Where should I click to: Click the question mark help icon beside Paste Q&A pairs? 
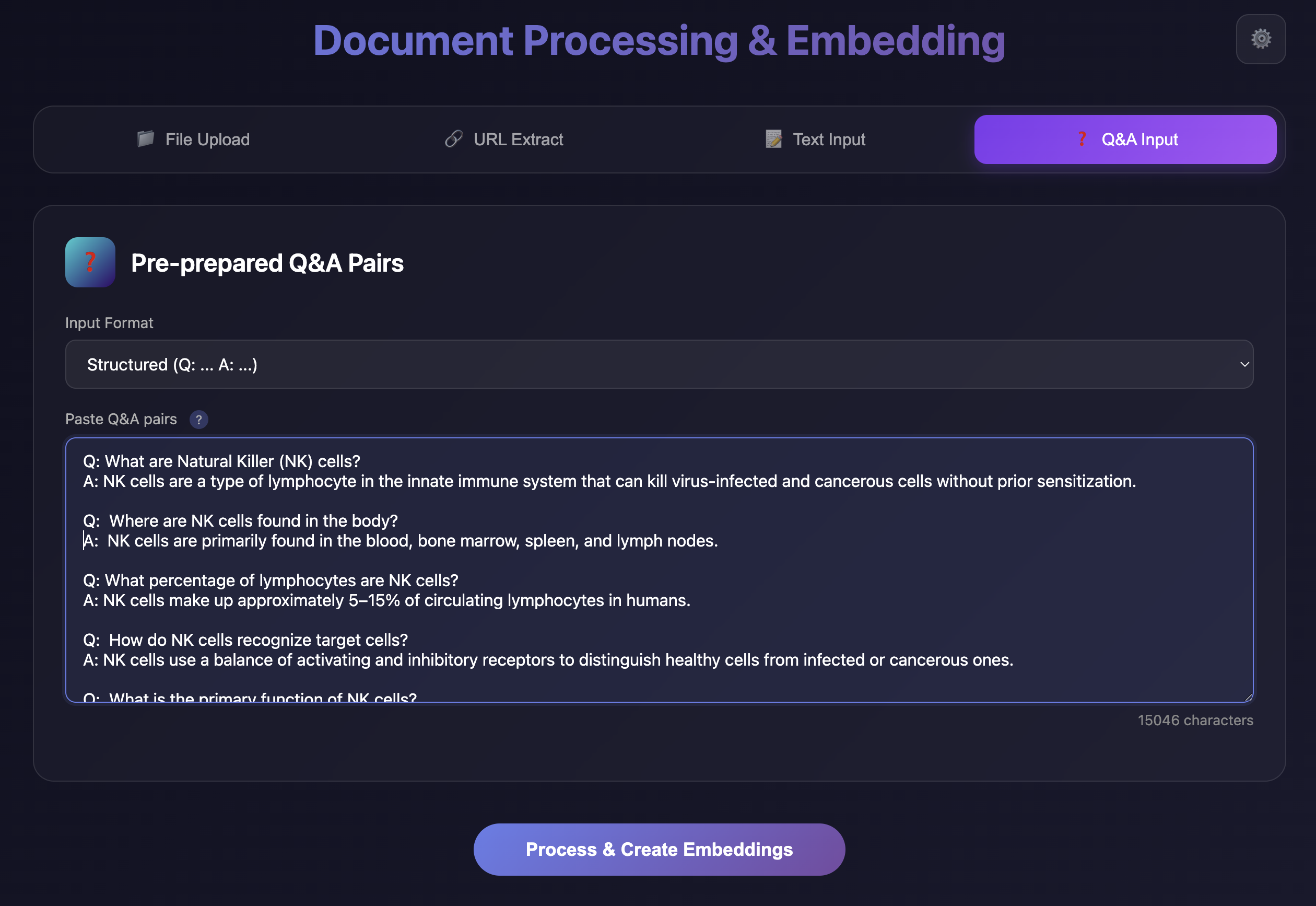[x=198, y=420]
